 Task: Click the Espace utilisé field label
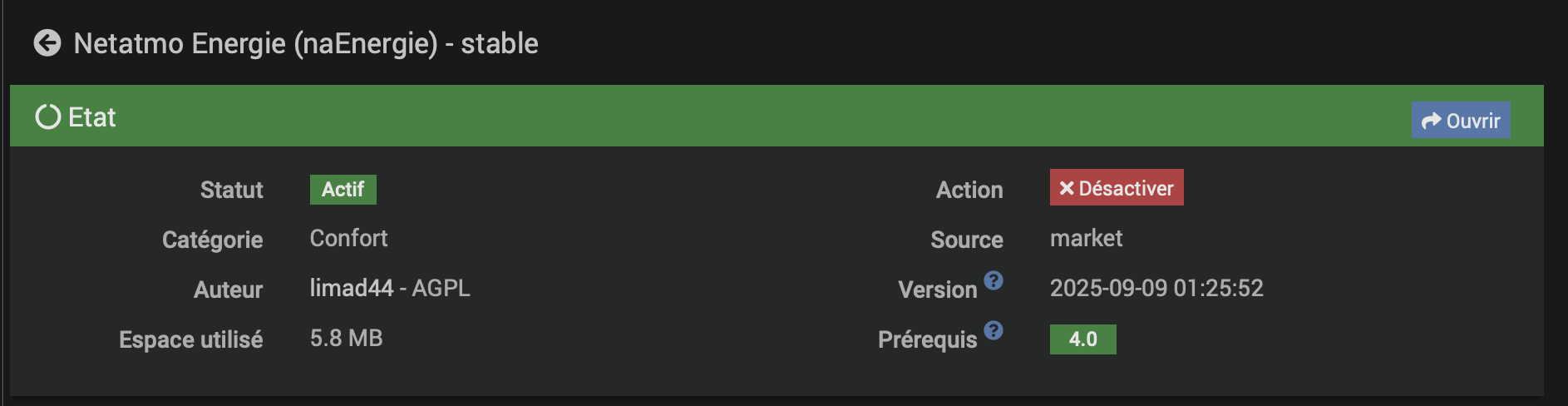(x=190, y=339)
